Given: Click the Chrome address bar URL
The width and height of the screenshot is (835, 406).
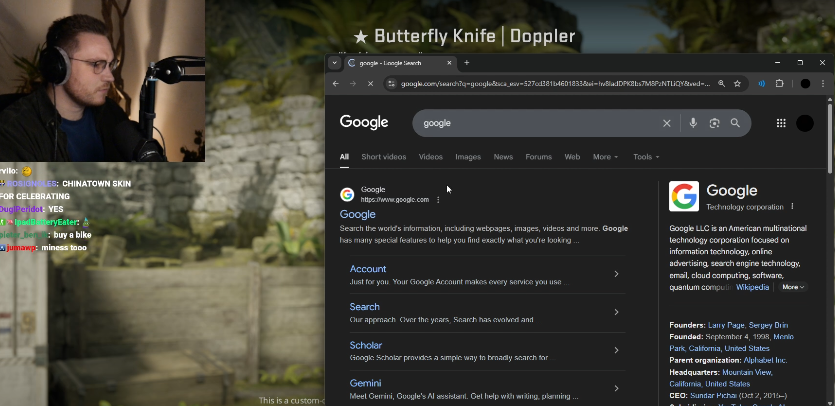Looking at the screenshot, I should pos(555,84).
